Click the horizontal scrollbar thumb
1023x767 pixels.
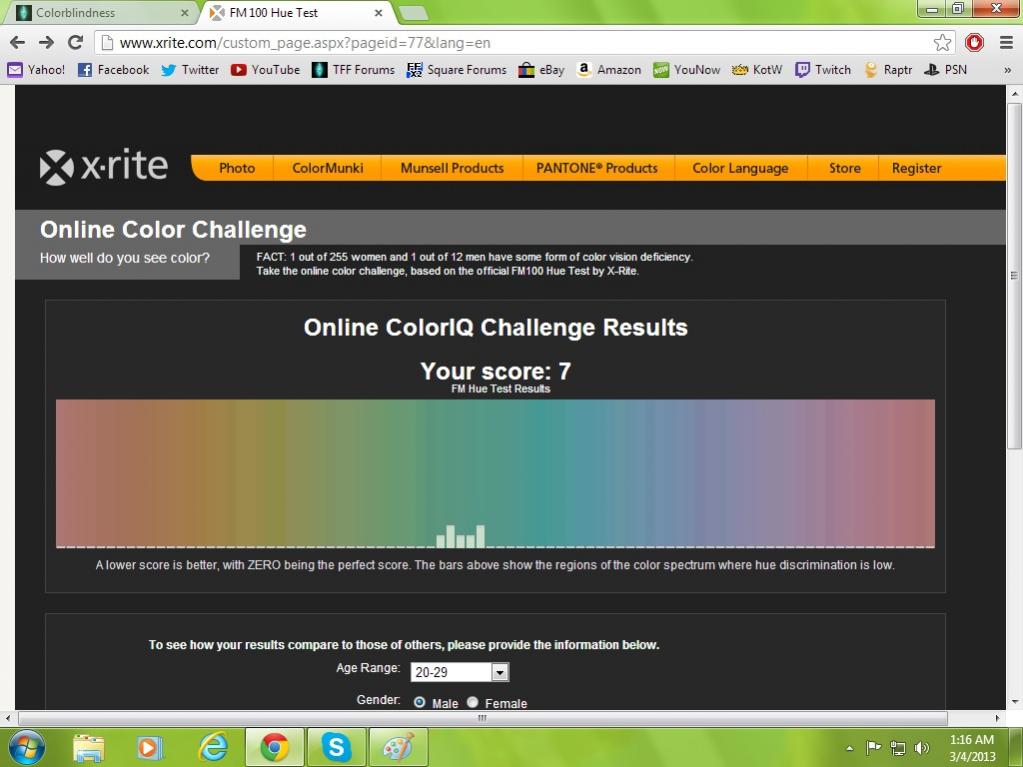tap(483, 718)
